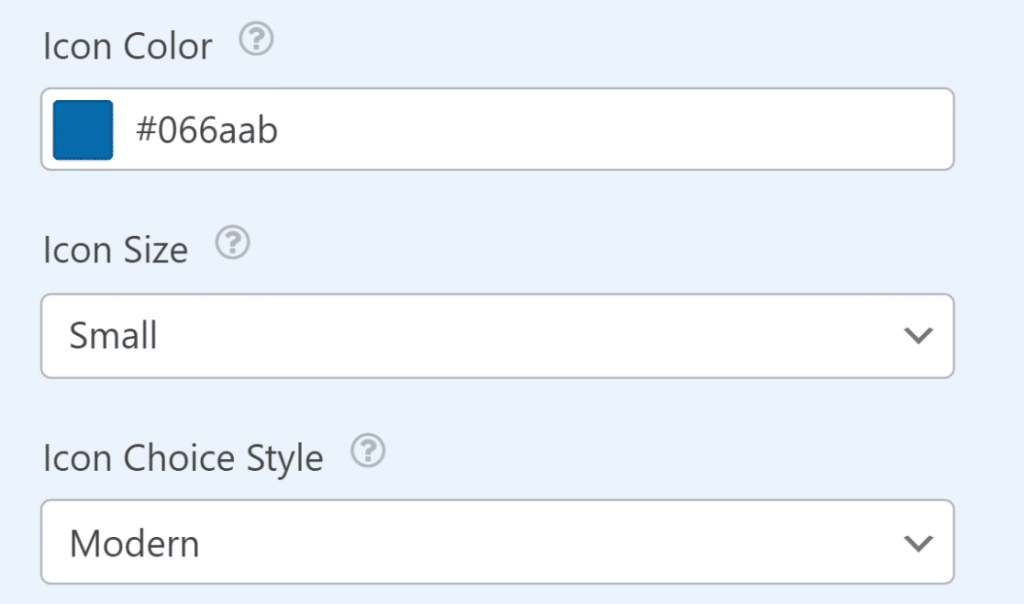1024x604 pixels.
Task: Click the Small option text in the selector
Action: [x=112, y=336]
